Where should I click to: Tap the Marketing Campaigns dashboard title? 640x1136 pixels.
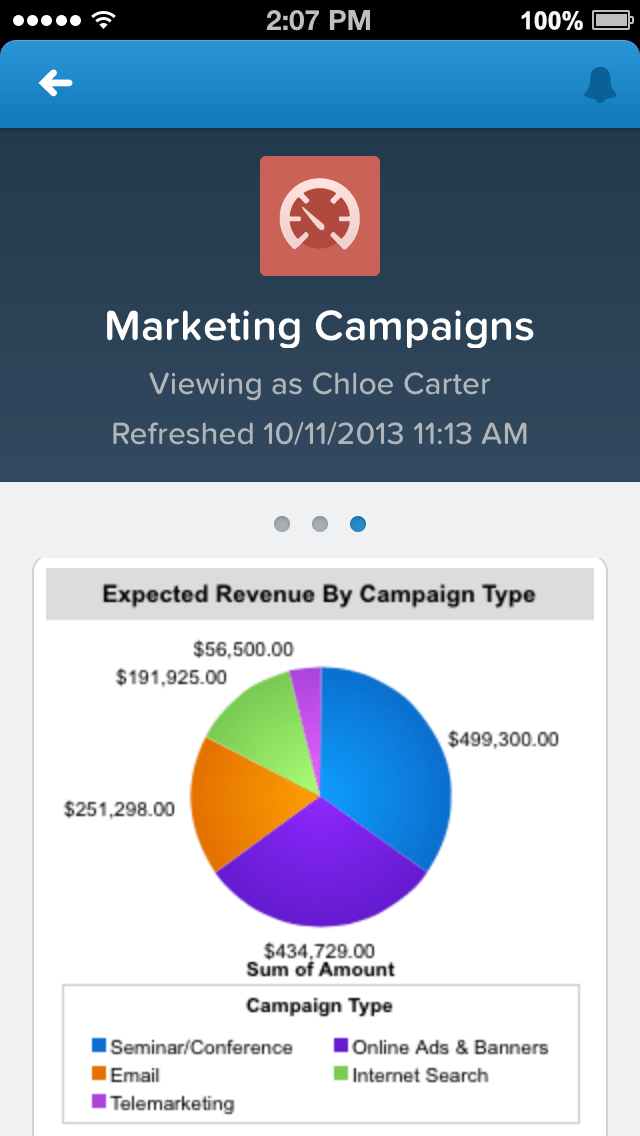pyautogui.click(x=320, y=326)
